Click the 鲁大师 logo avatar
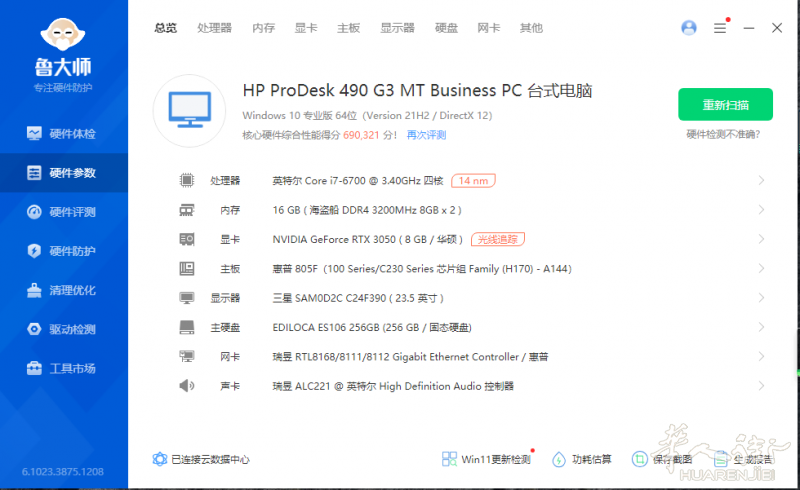 63,34
